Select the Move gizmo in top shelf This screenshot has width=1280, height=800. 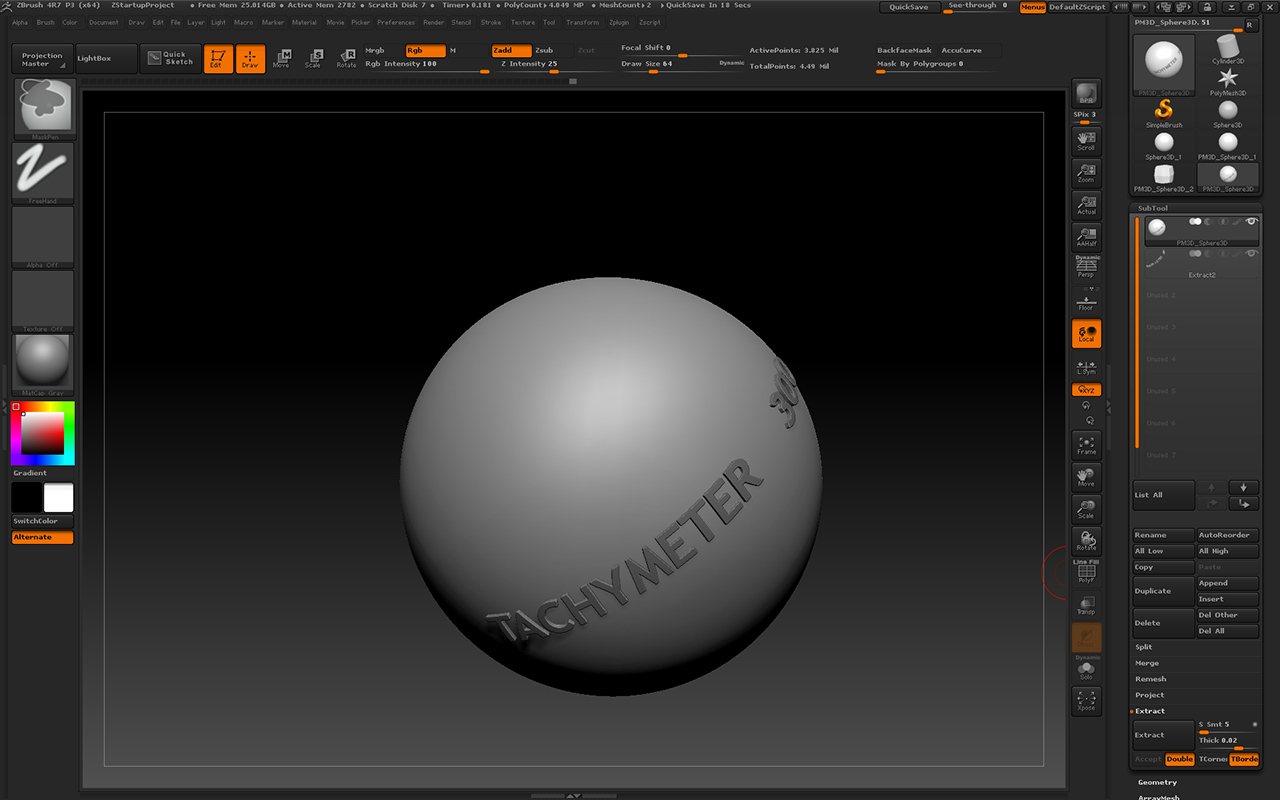point(282,59)
